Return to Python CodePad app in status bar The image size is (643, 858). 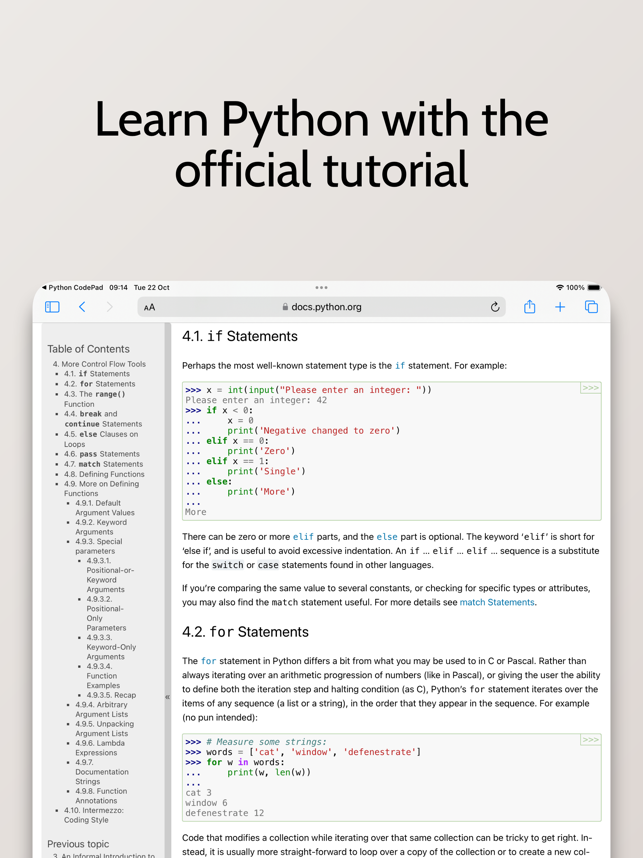click(72, 287)
